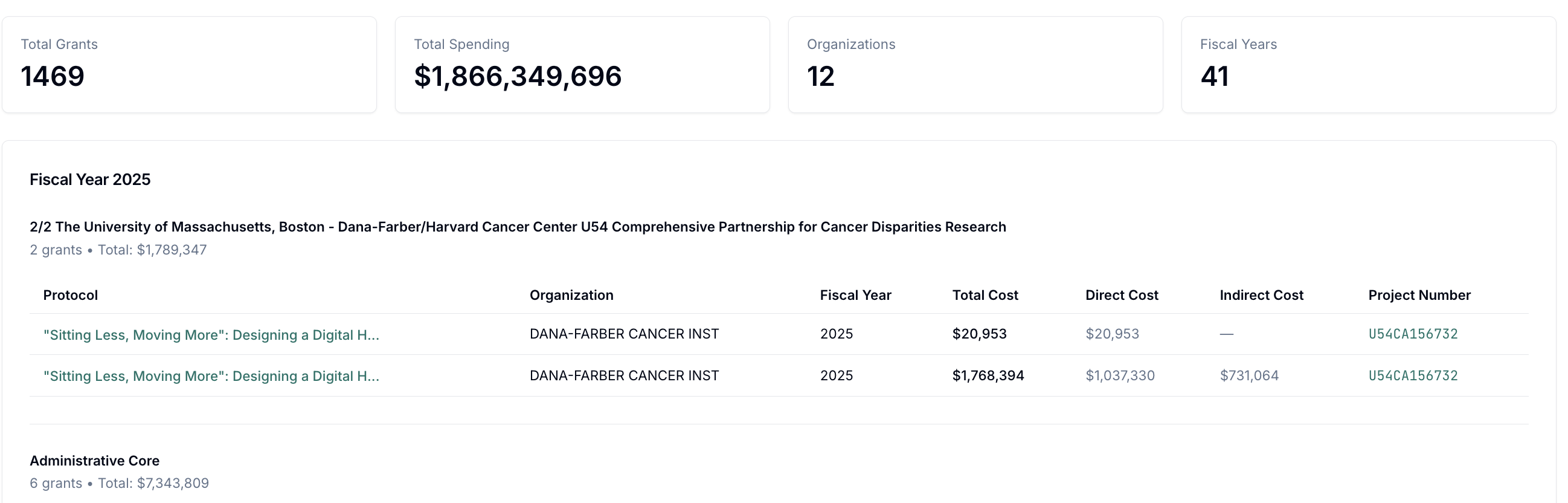Sort the table by Direct Cost column
Screen dimensions: 1568x503
(1121, 295)
